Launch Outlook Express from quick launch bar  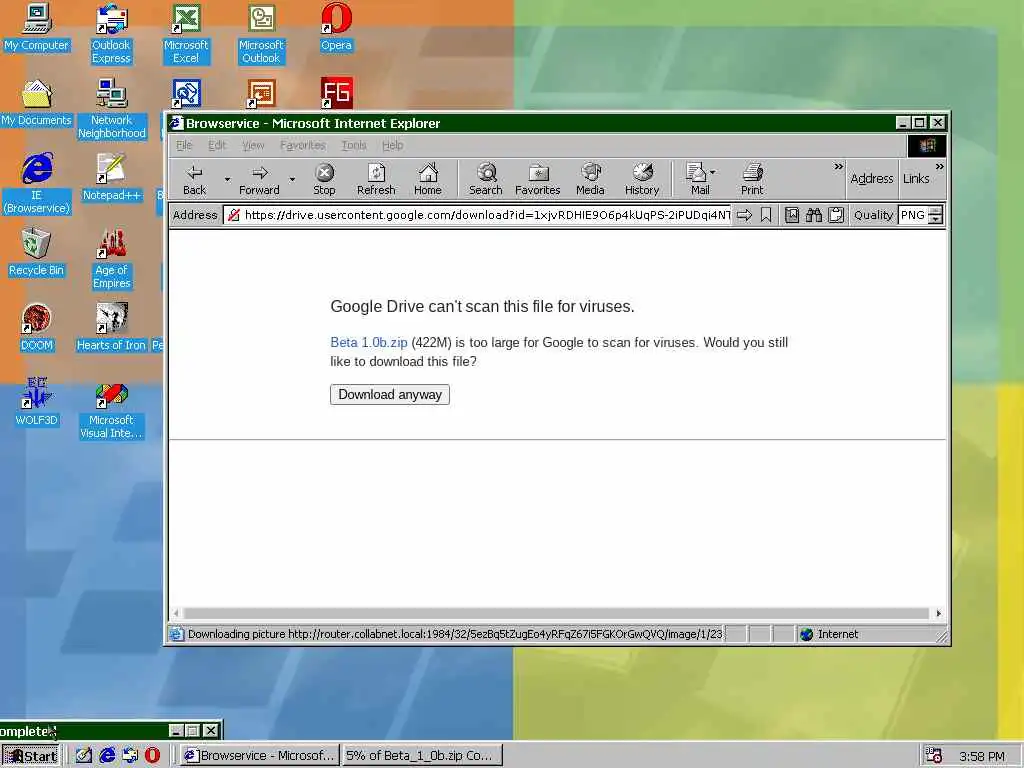point(130,755)
